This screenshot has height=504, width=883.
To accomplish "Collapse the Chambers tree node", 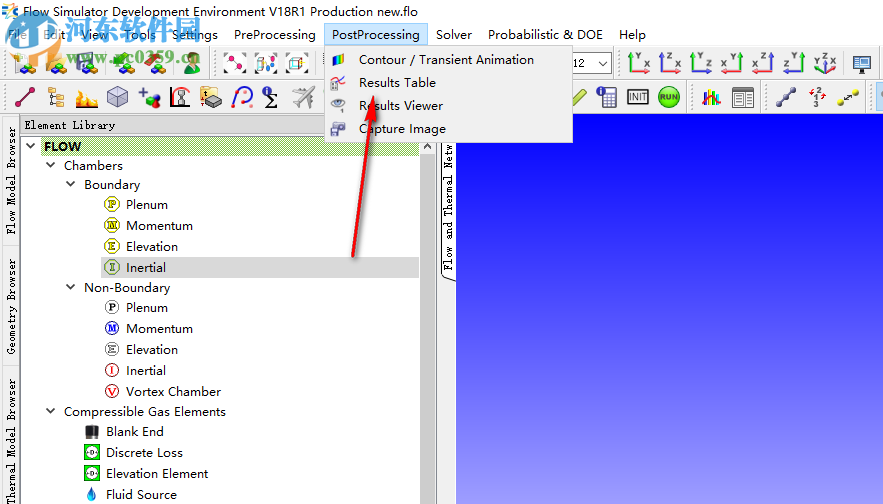I will (51, 165).
